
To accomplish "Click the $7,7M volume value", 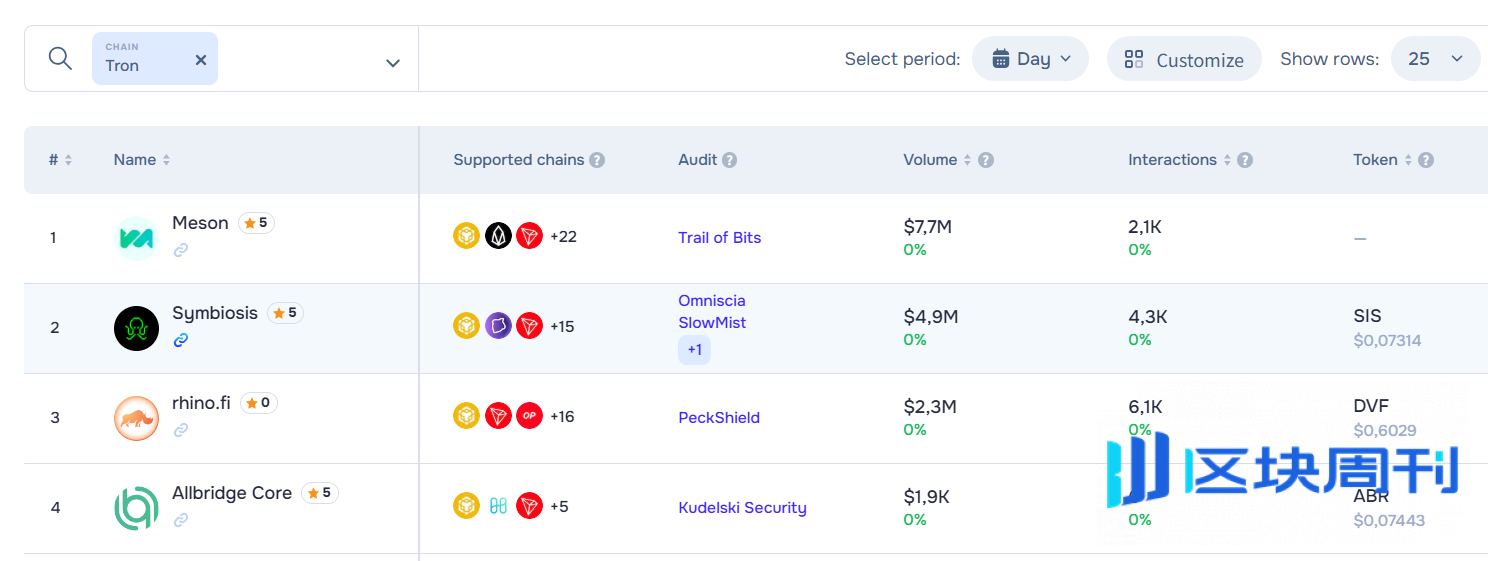I will (x=927, y=227).
